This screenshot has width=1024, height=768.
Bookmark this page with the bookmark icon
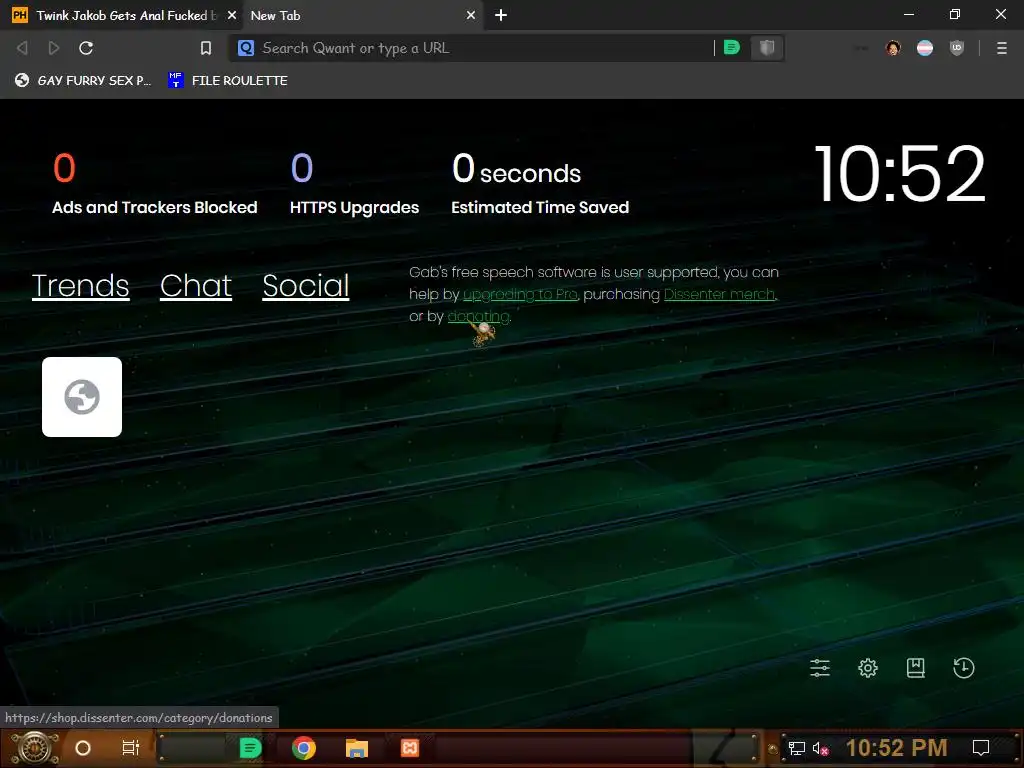206,48
